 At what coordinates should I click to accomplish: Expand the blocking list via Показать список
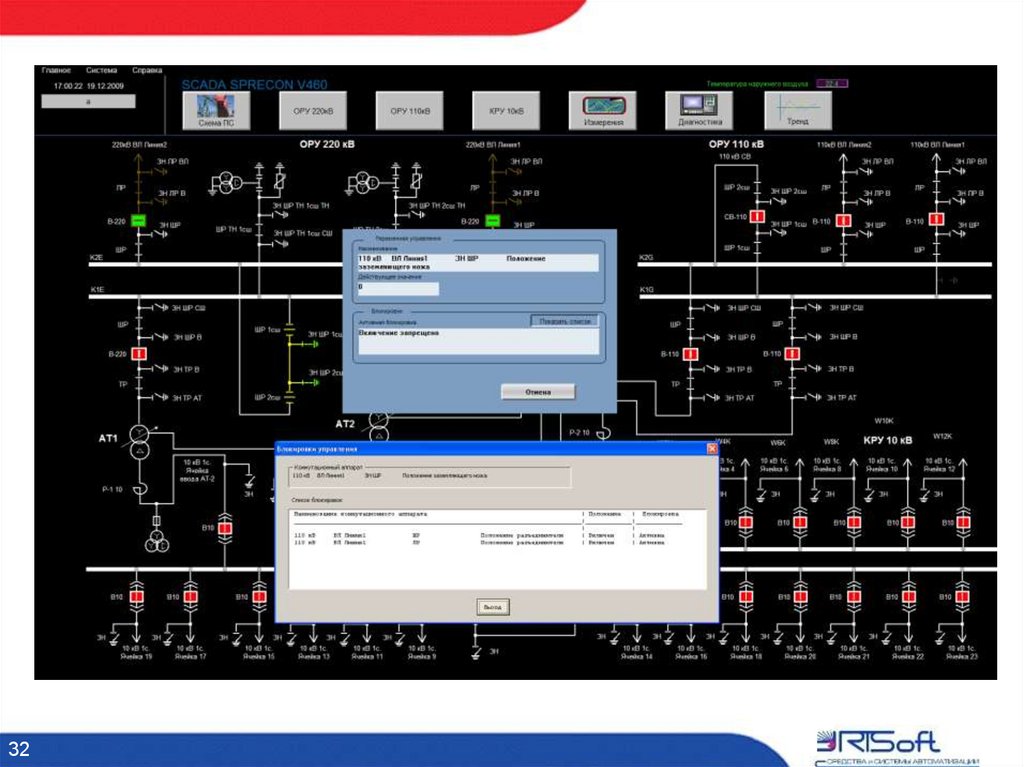click(x=564, y=319)
